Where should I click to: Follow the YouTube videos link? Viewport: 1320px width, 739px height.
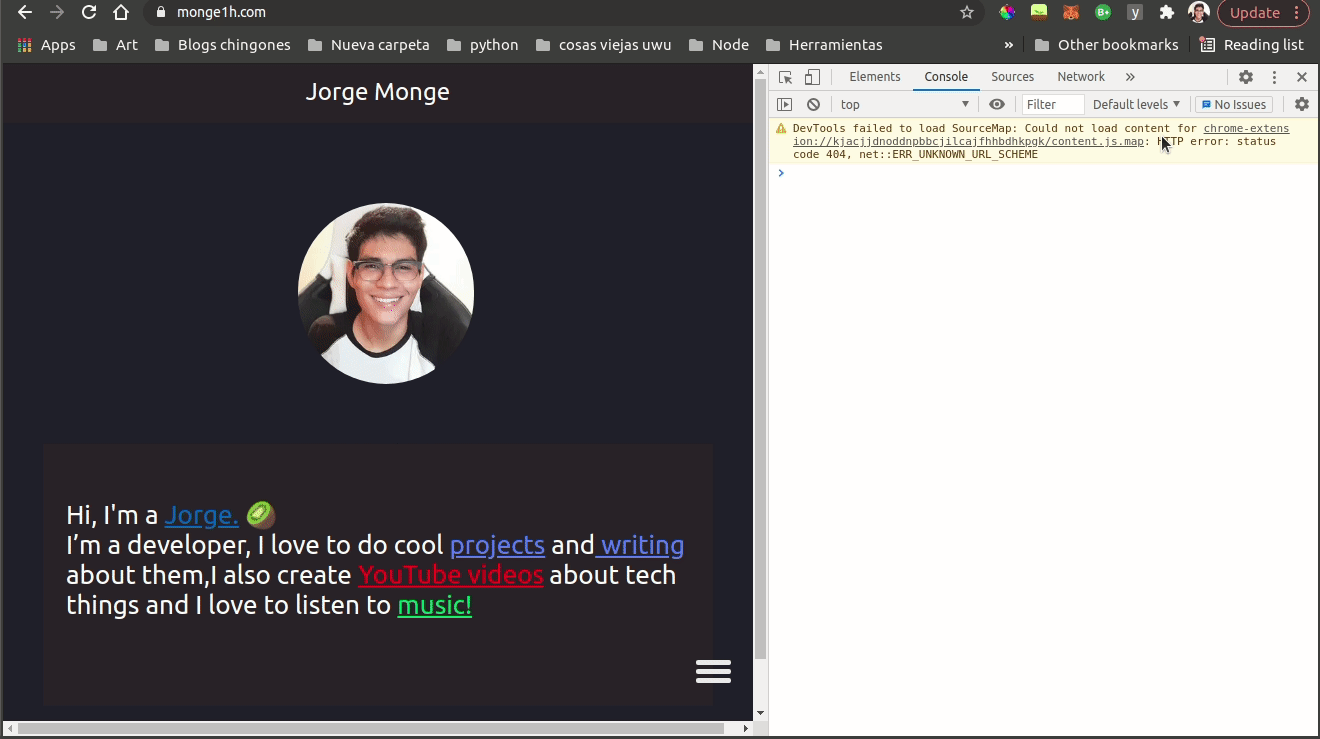(x=451, y=575)
